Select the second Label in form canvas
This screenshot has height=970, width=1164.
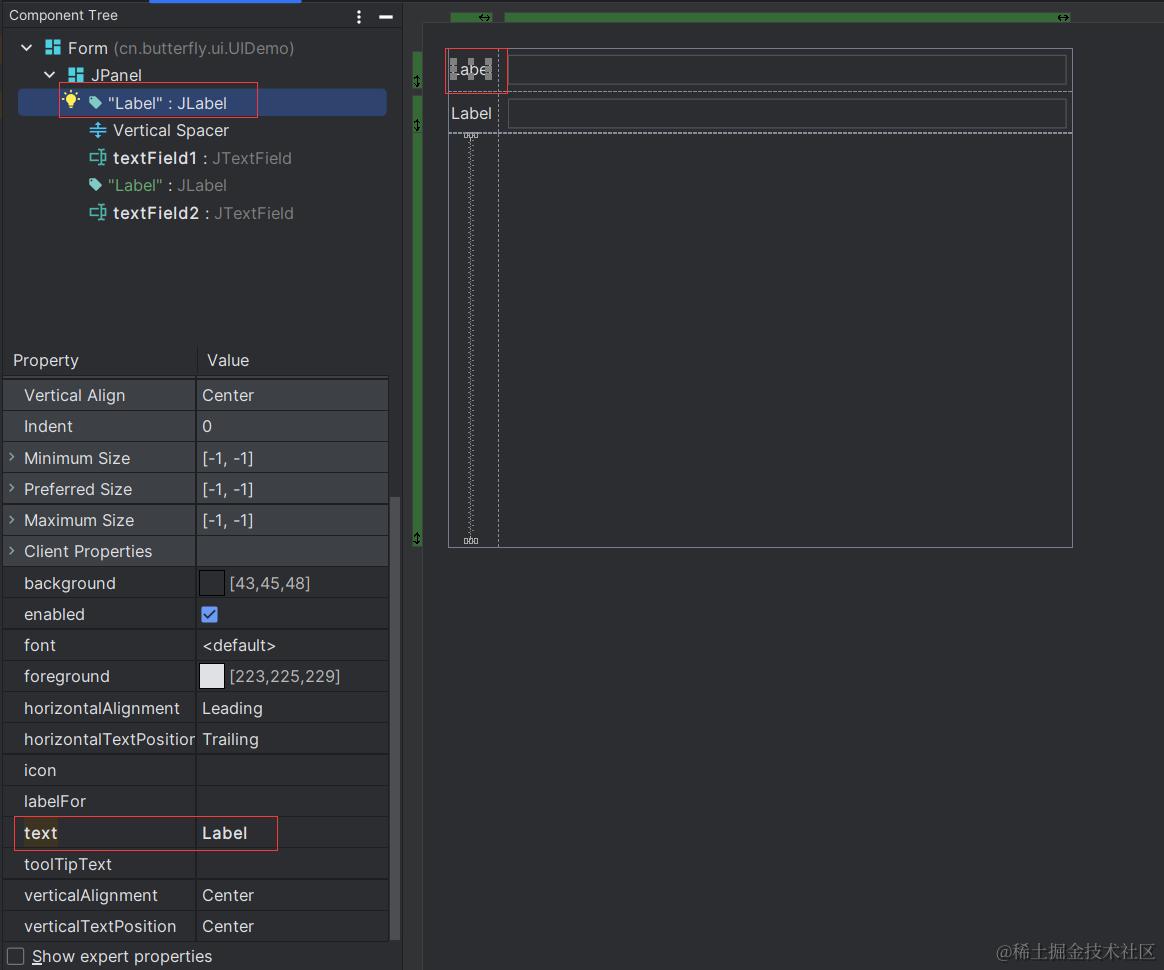(471, 114)
